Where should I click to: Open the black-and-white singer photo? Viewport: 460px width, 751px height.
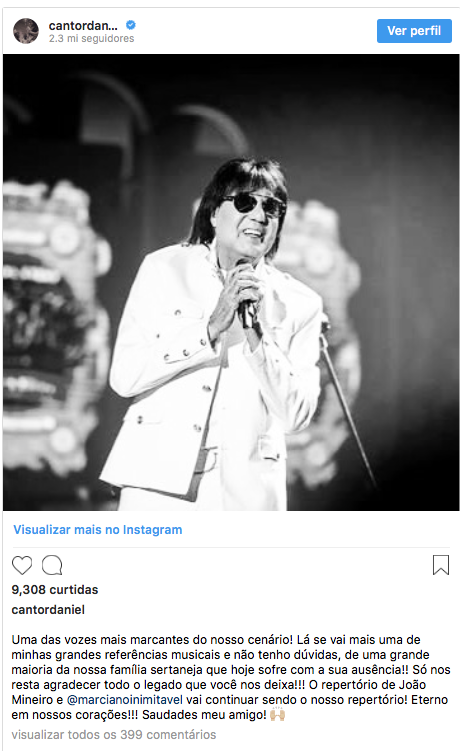click(x=231, y=282)
